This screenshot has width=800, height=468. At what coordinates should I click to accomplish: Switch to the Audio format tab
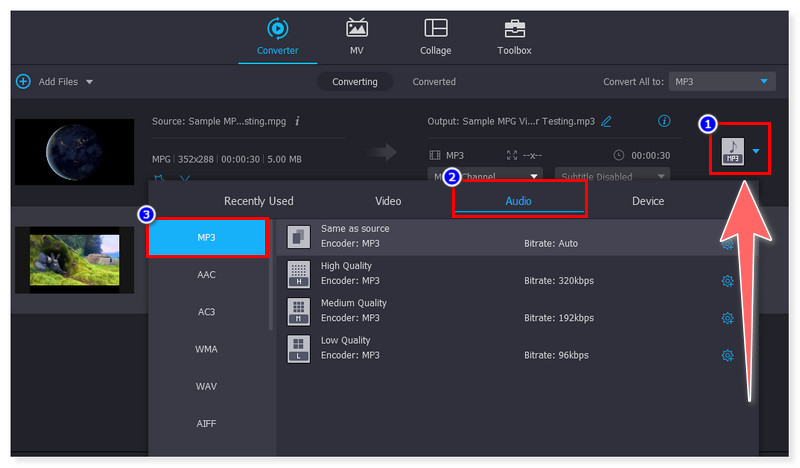tap(518, 201)
